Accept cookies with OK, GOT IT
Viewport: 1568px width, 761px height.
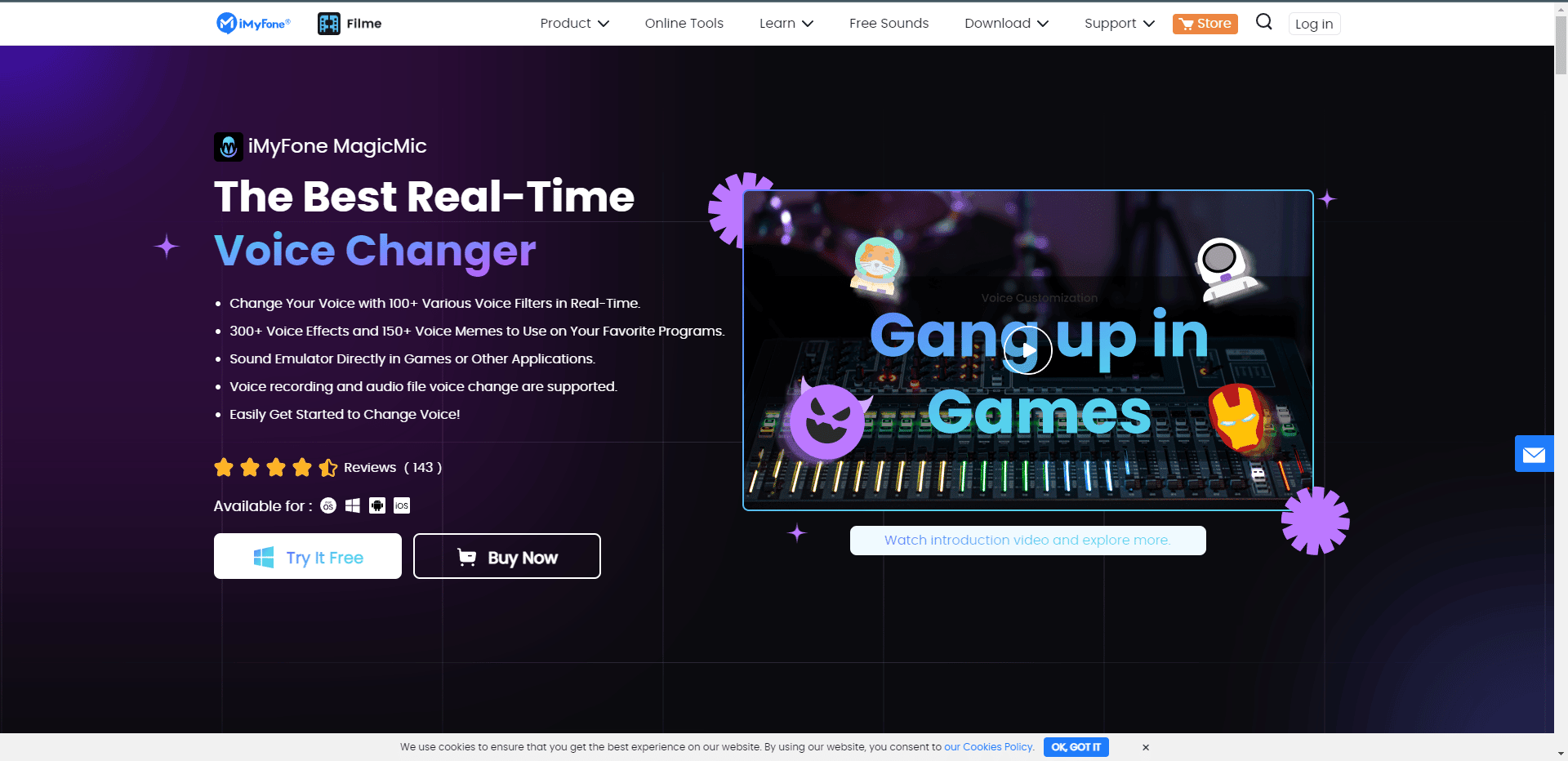pyautogui.click(x=1076, y=747)
